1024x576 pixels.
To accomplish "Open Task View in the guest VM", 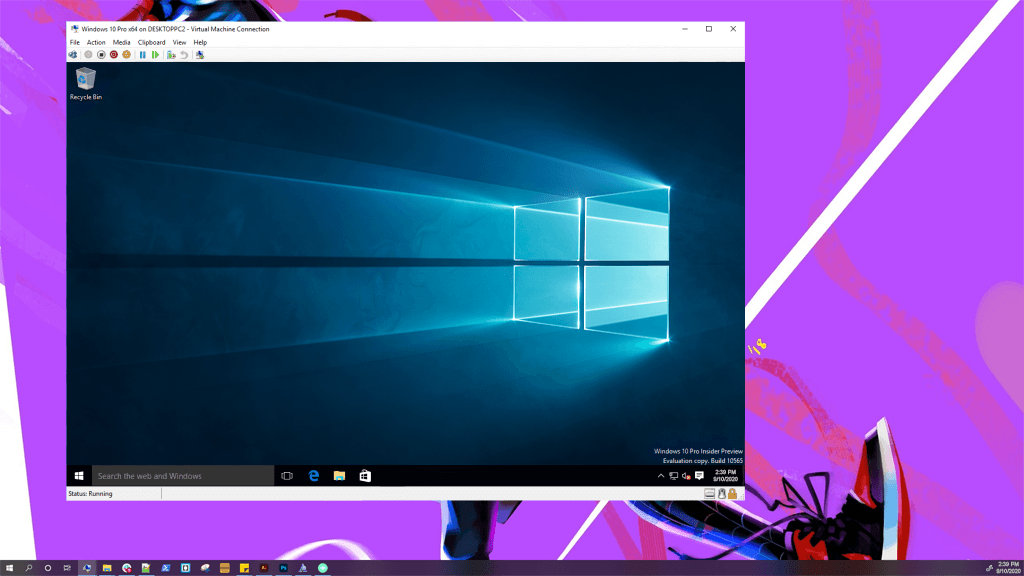I will pos(287,476).
